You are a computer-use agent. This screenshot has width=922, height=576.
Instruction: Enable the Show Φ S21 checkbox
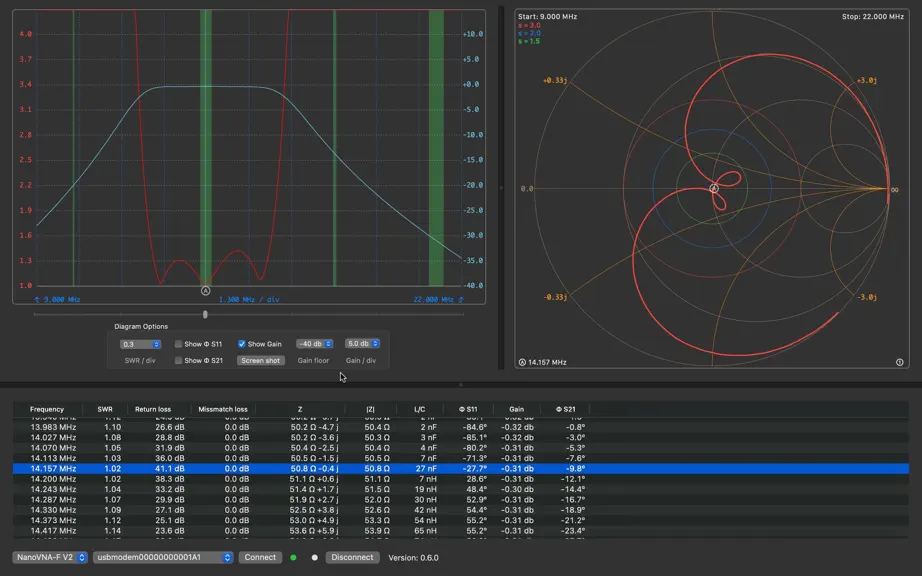pos(178,360)
